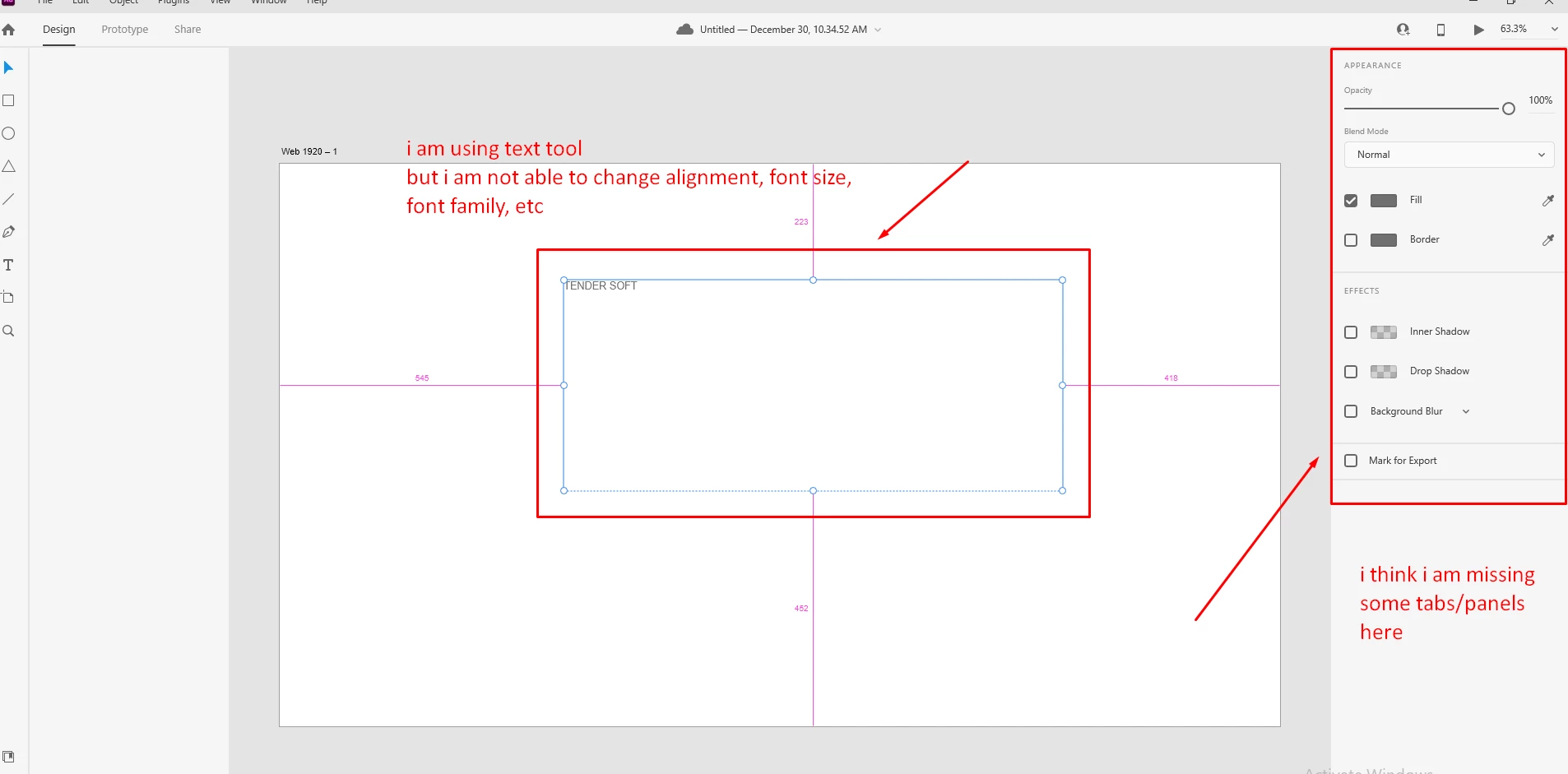This screenshot has height=774, width=1568.
Task: Select the artboard title Web 1920 – 1
Action: [x=309, y=151]
